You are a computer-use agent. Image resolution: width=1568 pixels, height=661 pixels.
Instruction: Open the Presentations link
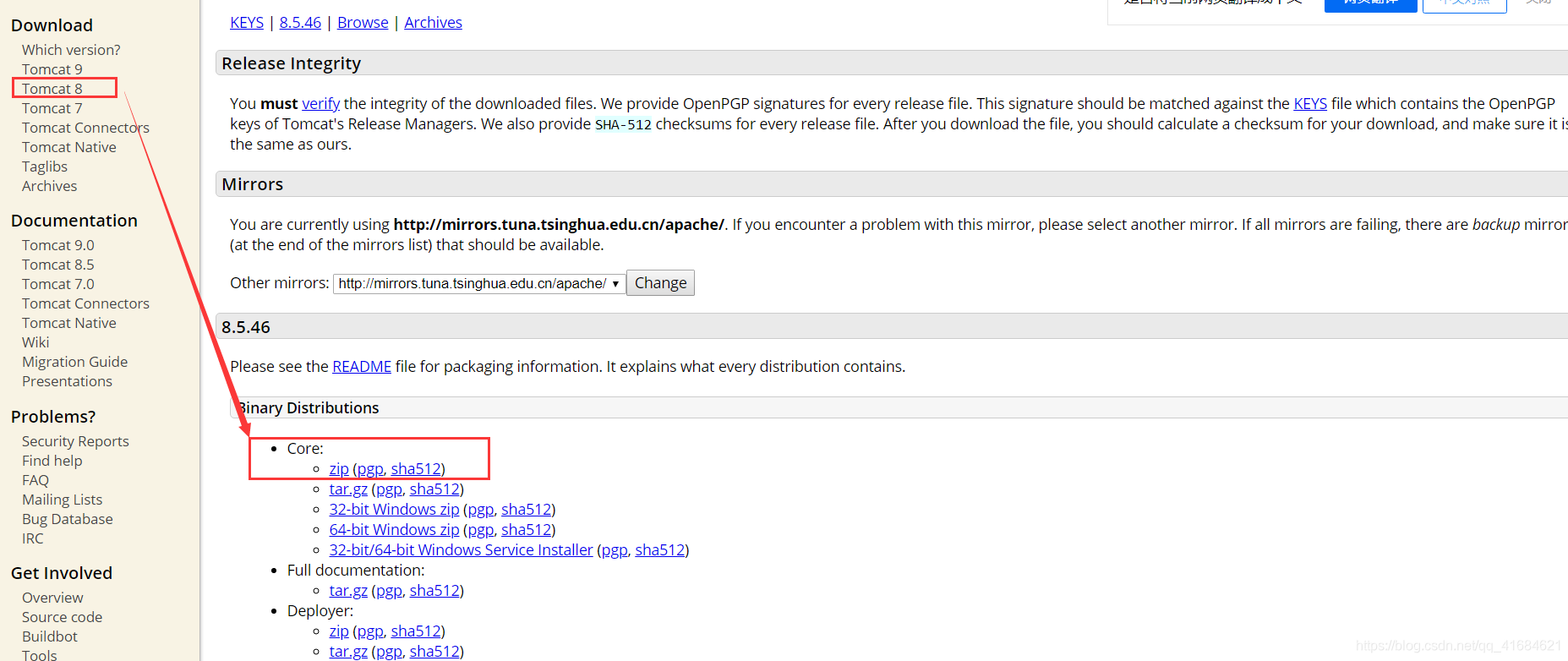pos(67,381)
